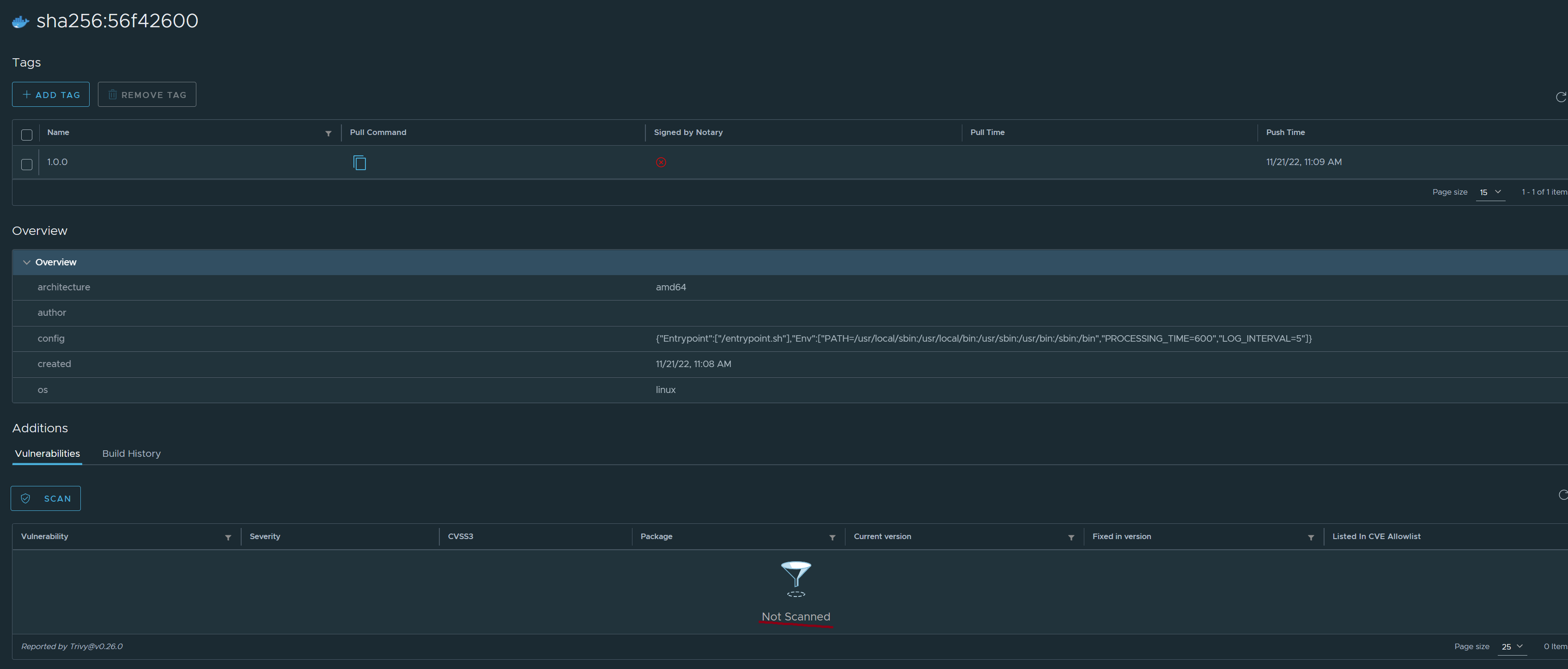Screen dimensions: 1568x669
Task: Open the Package column filter toggle
Action: tap(833, 537)
